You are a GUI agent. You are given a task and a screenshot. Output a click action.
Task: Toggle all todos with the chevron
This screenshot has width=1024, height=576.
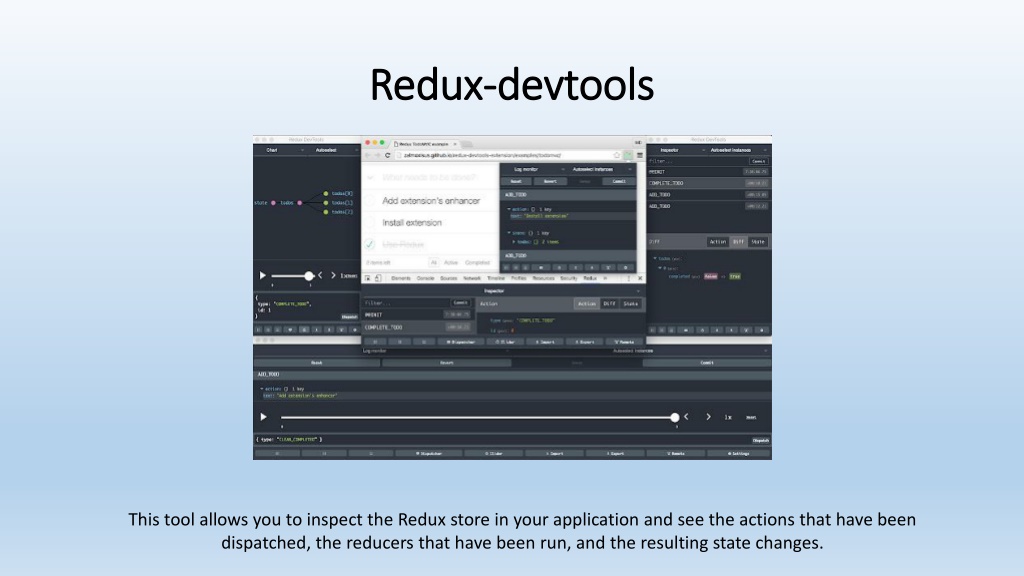click(370, 178)
